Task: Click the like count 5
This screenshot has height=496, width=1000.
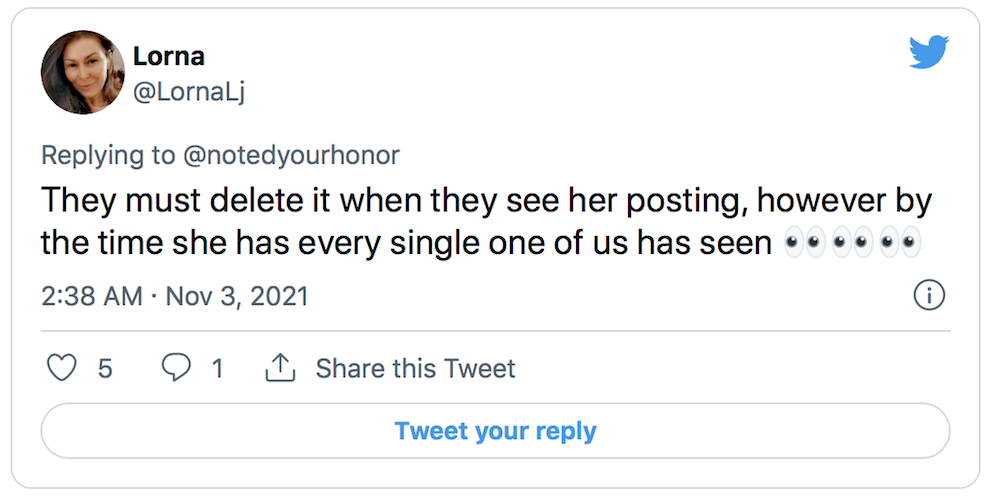Action: click(105, 368)
